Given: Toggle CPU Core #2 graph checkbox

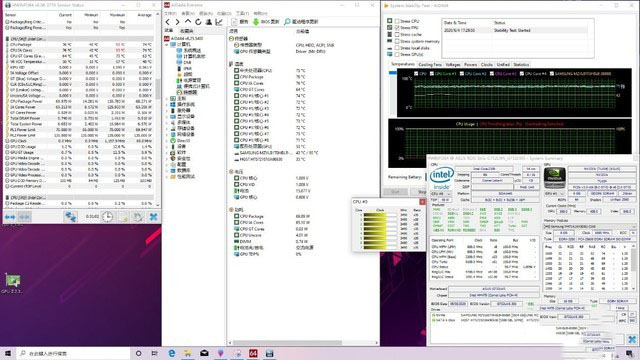Looking at the screenshot, I should click(462, 74).
